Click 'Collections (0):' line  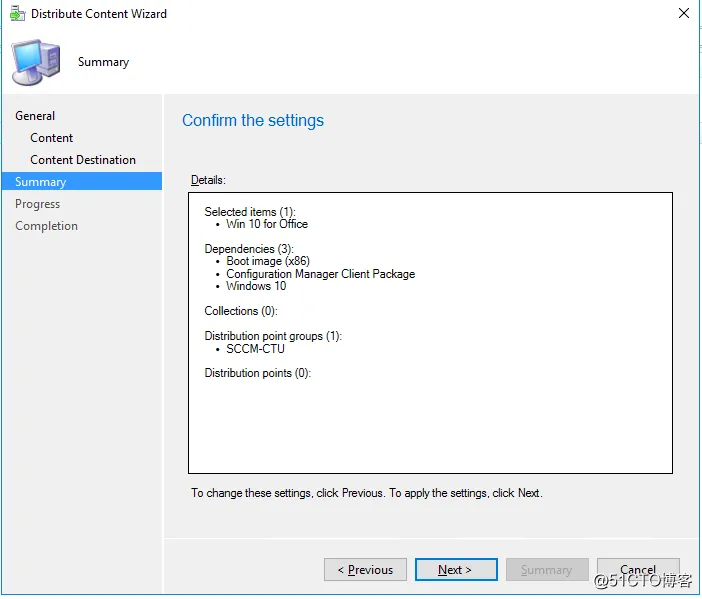click(x=241, y=311)
